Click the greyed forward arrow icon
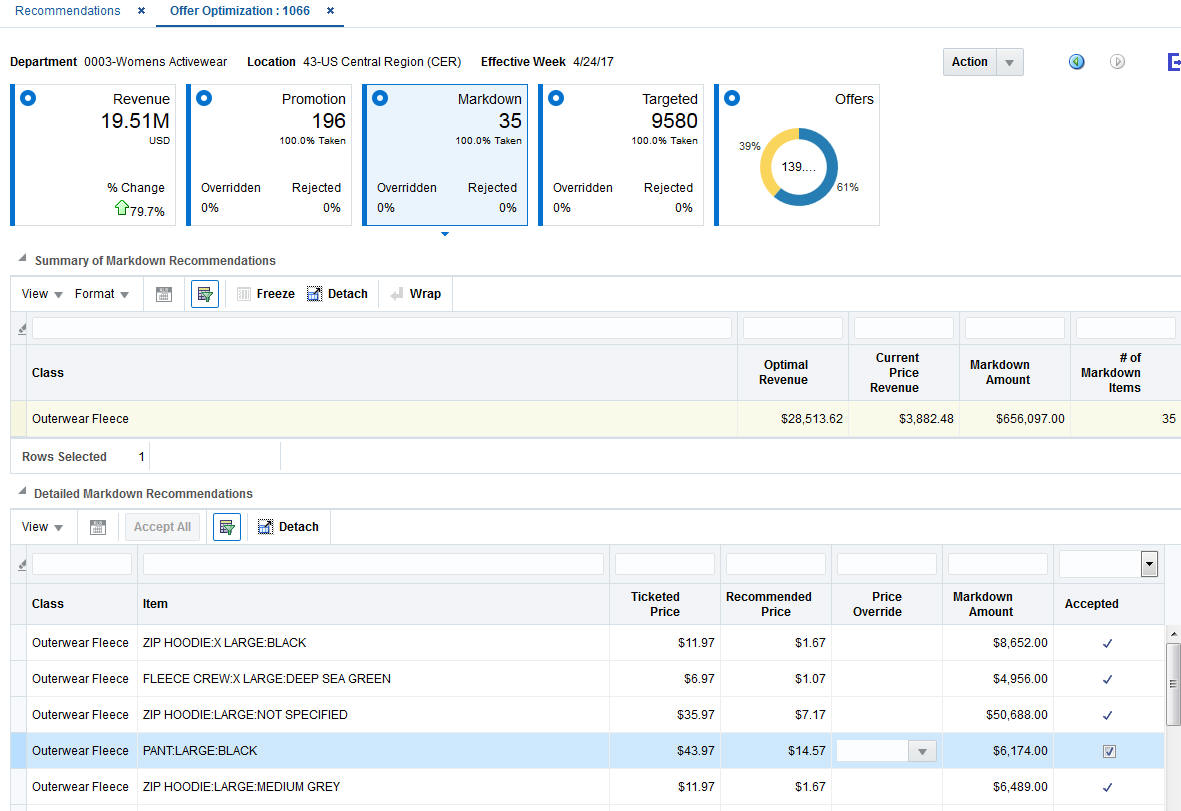Image resolution: width=1181 pixels, height=811 pixels. 1117,62
